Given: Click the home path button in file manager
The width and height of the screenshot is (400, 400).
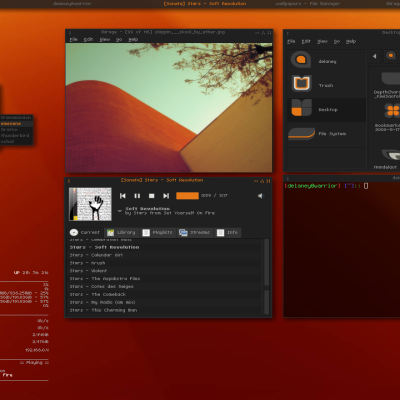Looking at the screenshot, I should (391, 56).
